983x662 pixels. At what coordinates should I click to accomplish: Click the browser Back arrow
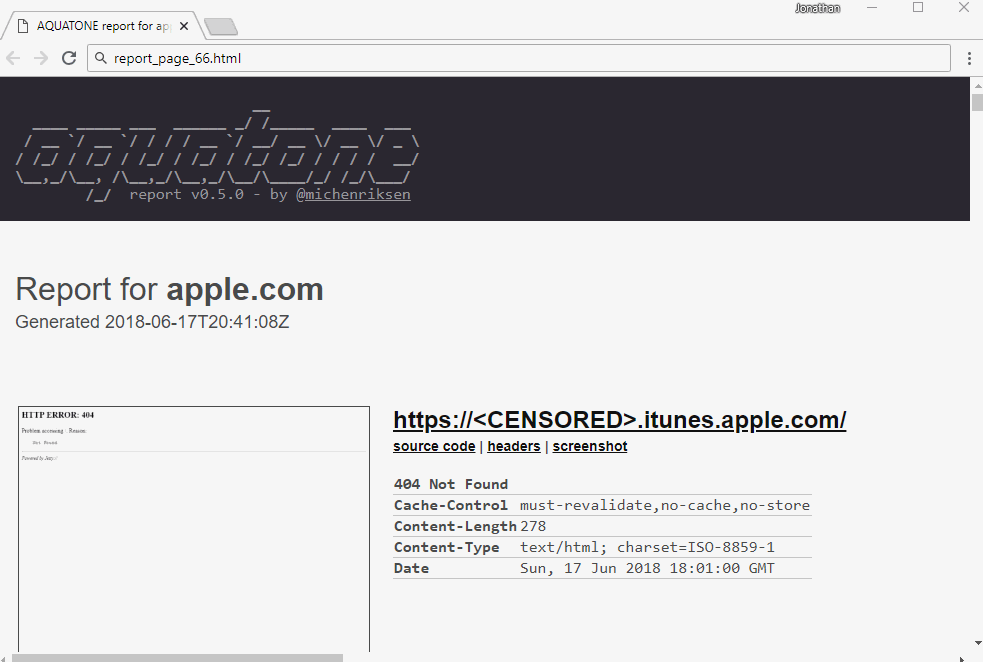[x=13, y=58]
